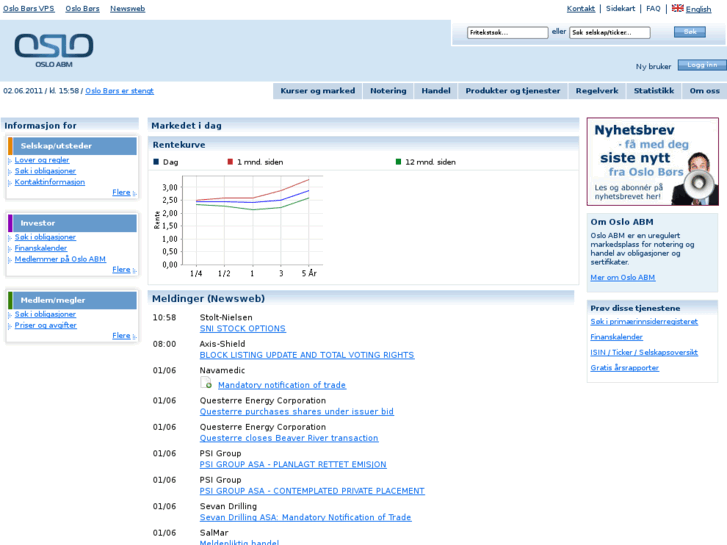The image size is (727, 545).
Task: Open Mer om Oslo ABM link
Action: pyautogui.click(x=623, y=277)
